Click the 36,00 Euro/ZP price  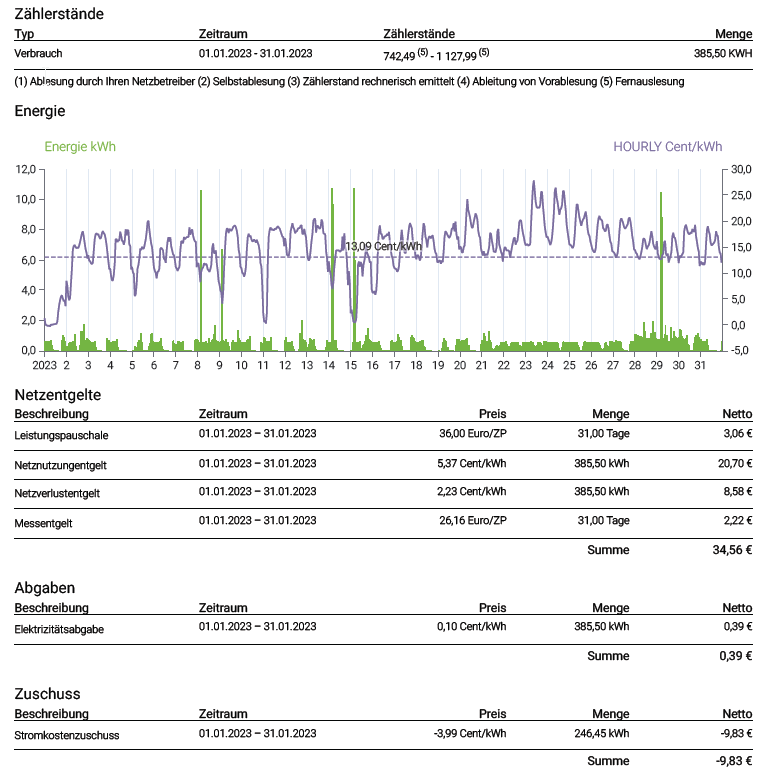(472, 433)
